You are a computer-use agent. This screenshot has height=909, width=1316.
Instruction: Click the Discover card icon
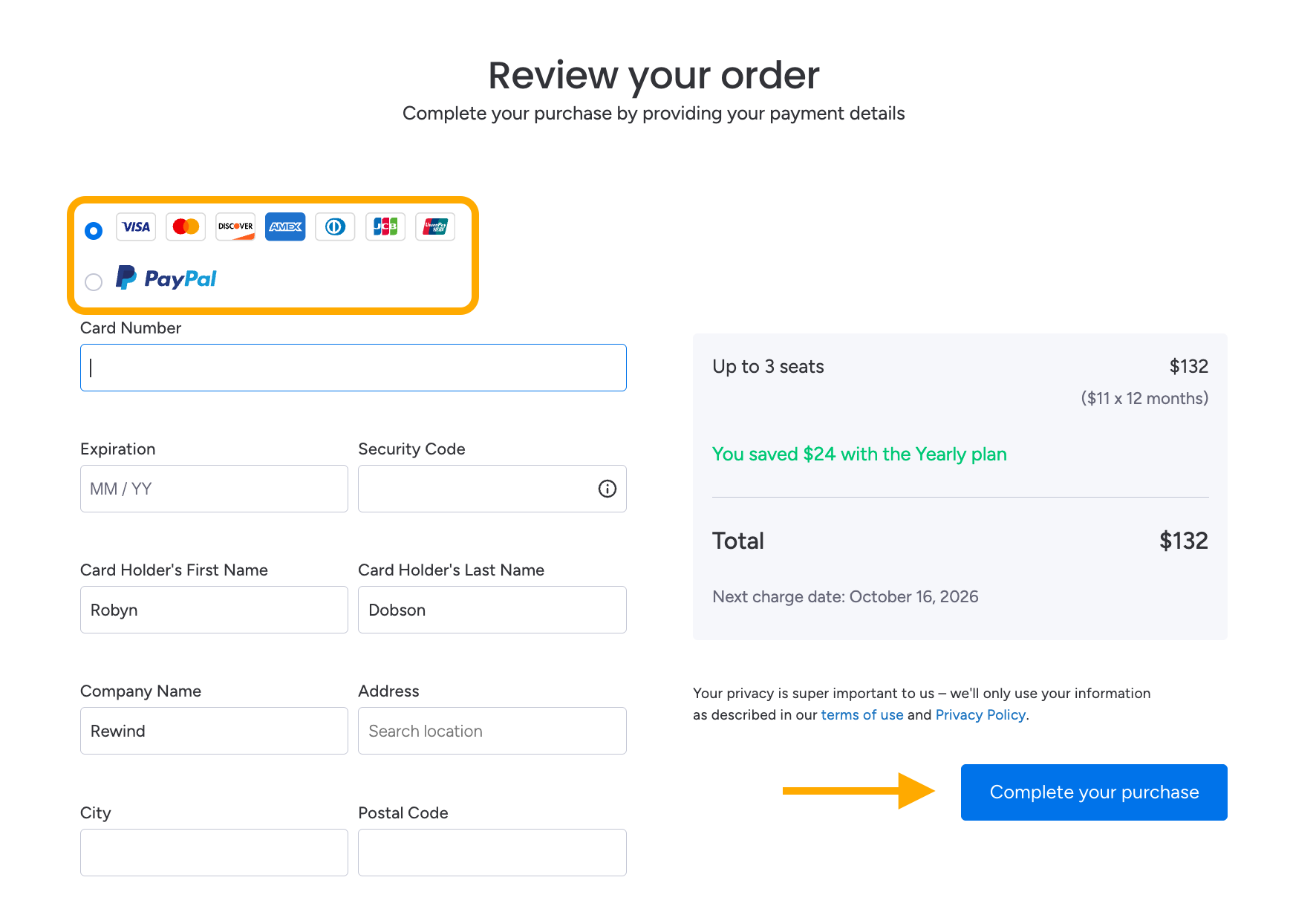tap(235, 227)
